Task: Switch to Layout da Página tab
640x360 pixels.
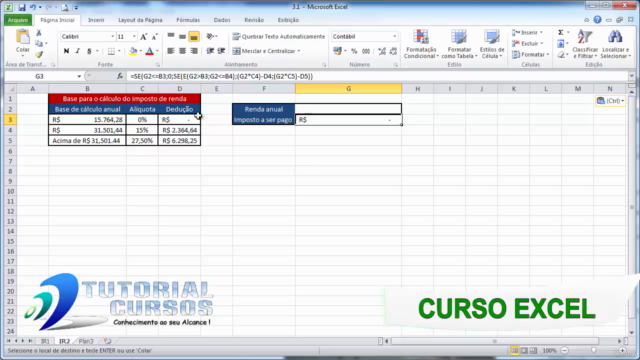Action: click(x=140, y=20)
